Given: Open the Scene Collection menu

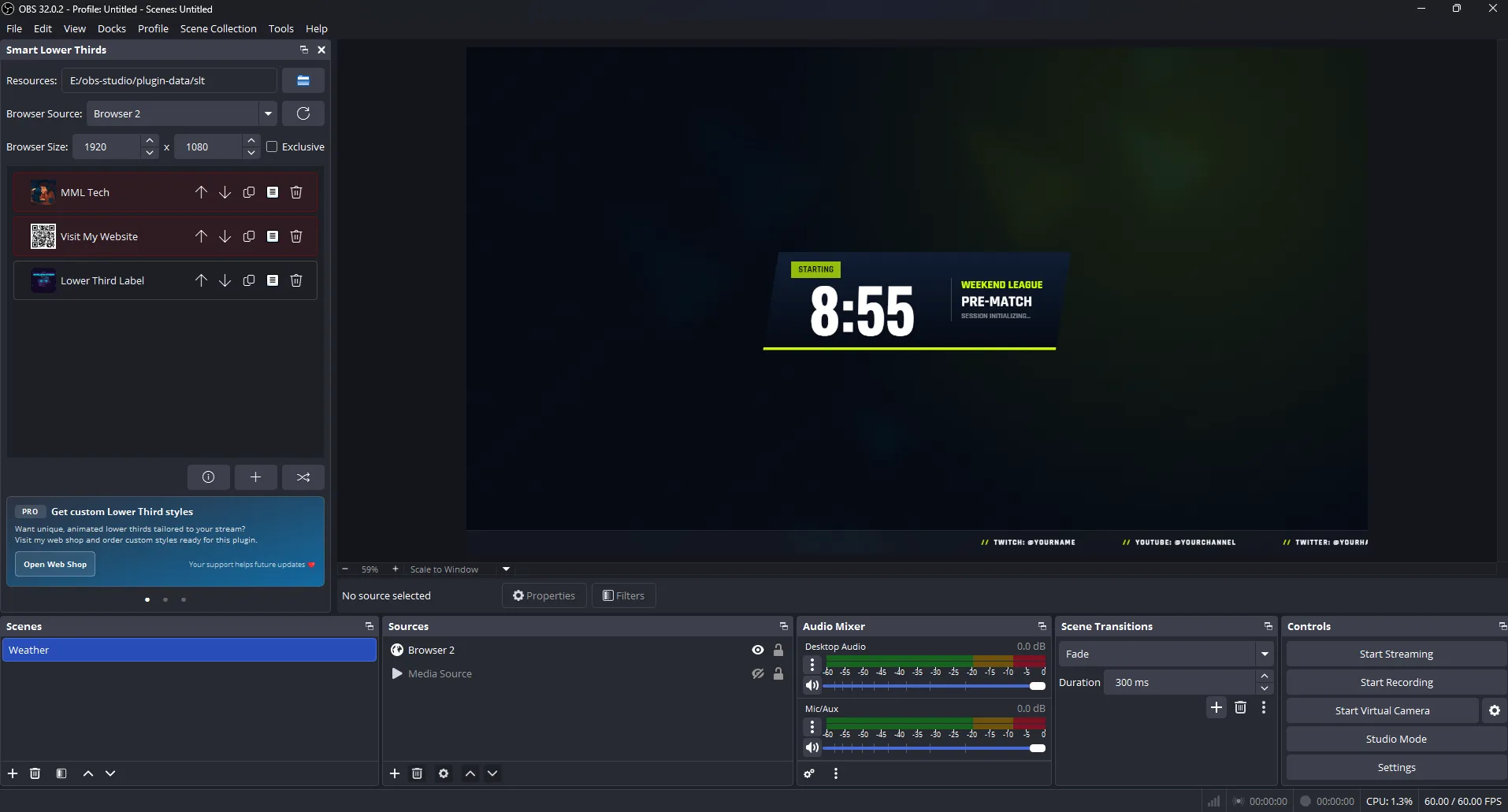Looking at the screenshot, I should pyautogui.click(x=218, y=28).
